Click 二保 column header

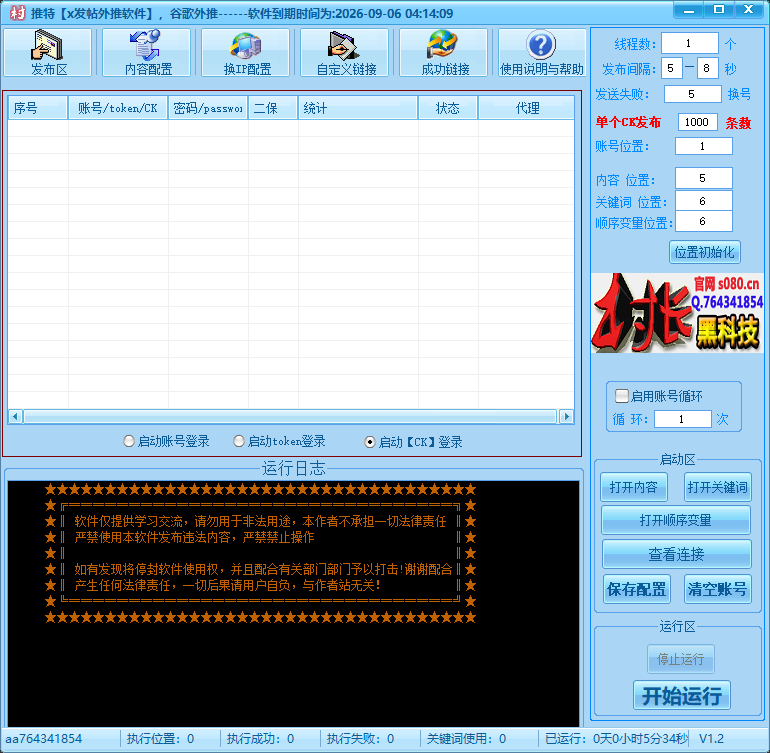(273, 108)
